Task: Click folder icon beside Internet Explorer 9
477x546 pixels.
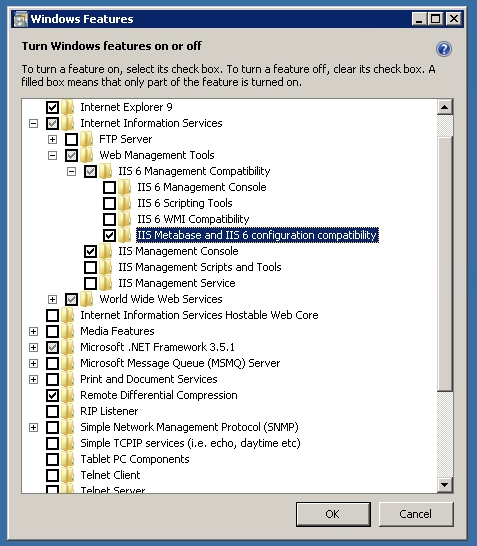Action: click(x=68, y=107)
